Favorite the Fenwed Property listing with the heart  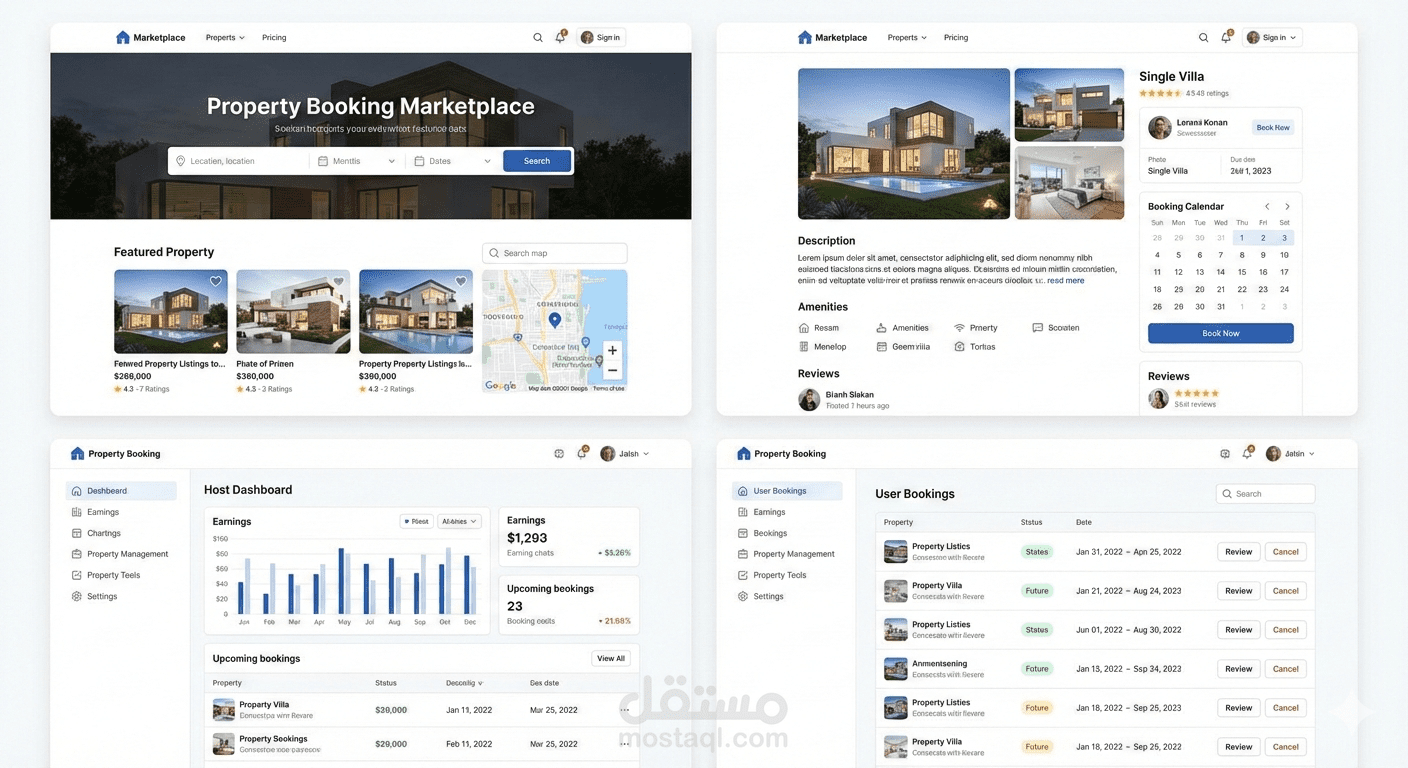pos(215,281)
